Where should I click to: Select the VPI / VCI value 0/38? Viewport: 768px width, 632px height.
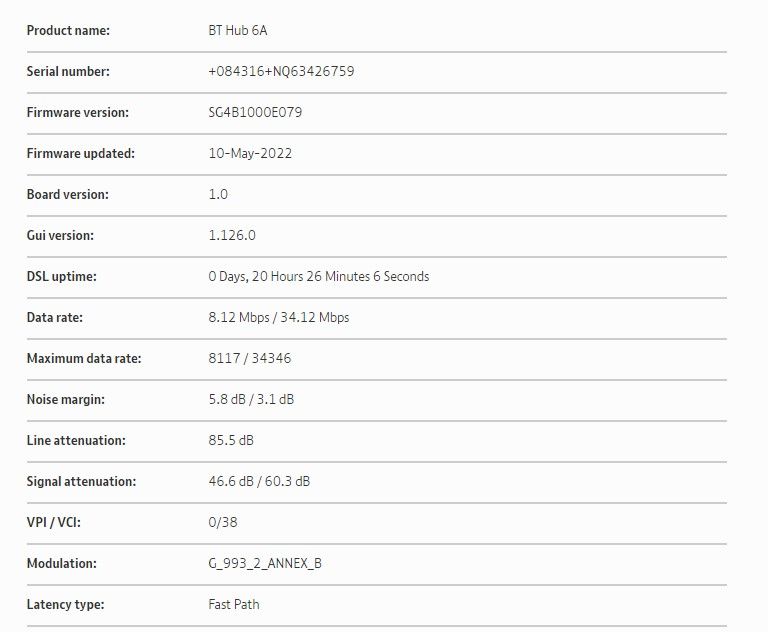(223, 523)
